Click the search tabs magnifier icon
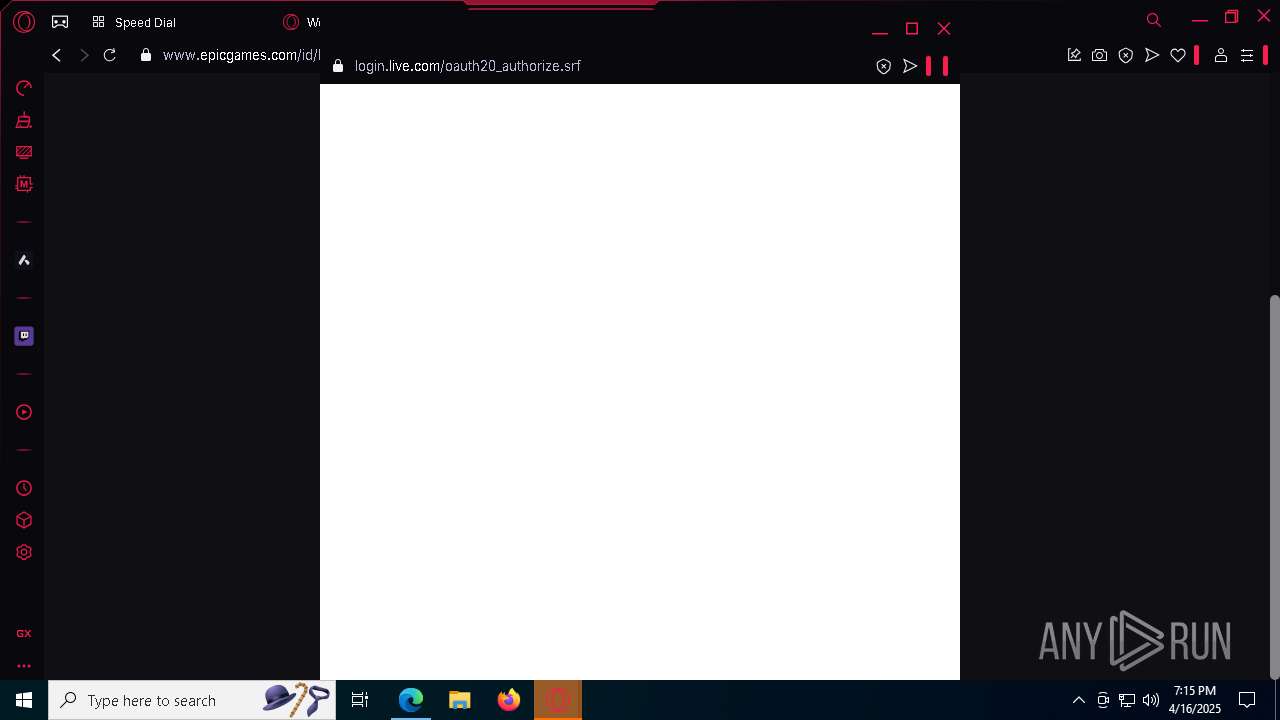The image size is (1280, 720). click(1153, 20)
